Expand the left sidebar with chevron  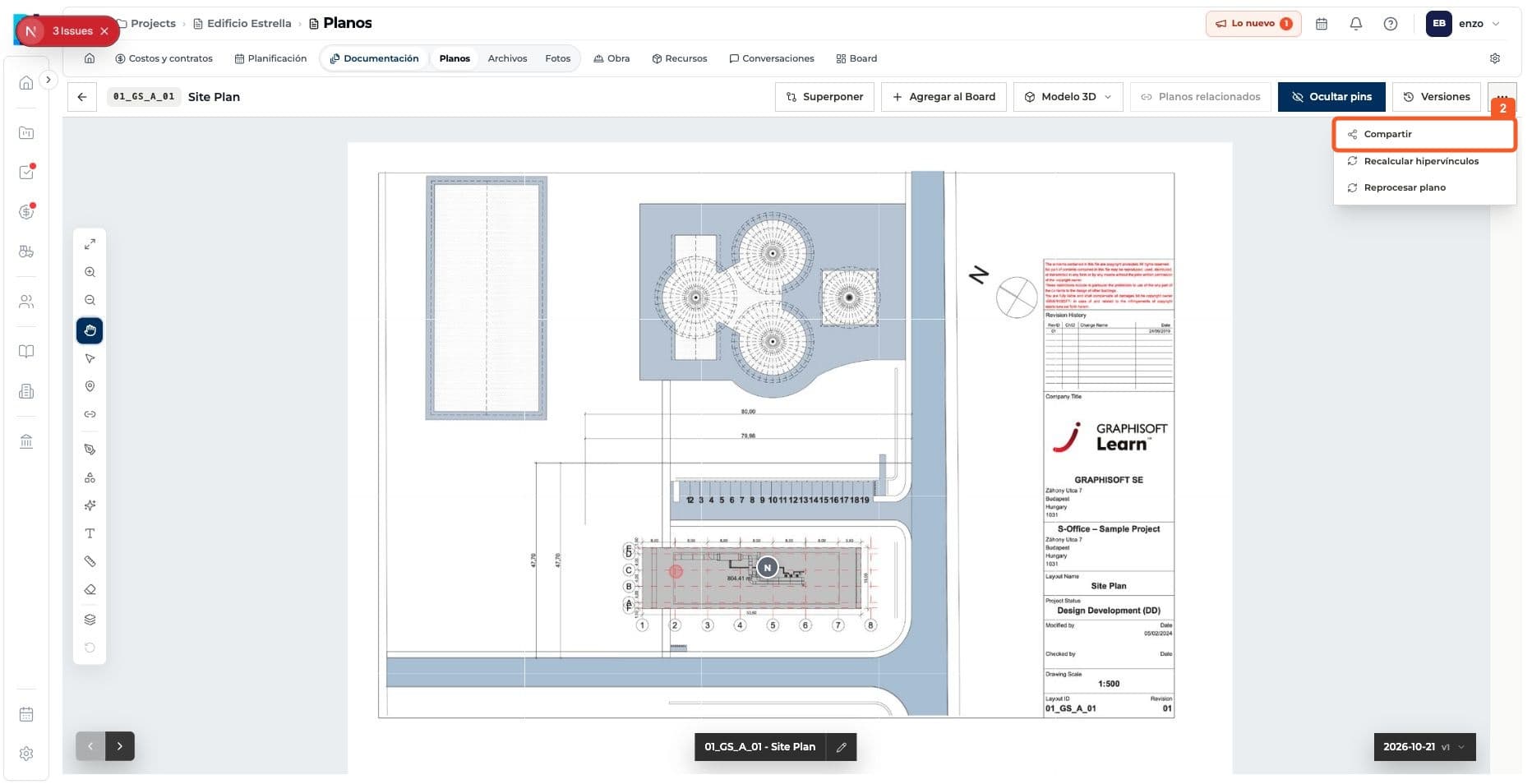(x=48, y=80)
